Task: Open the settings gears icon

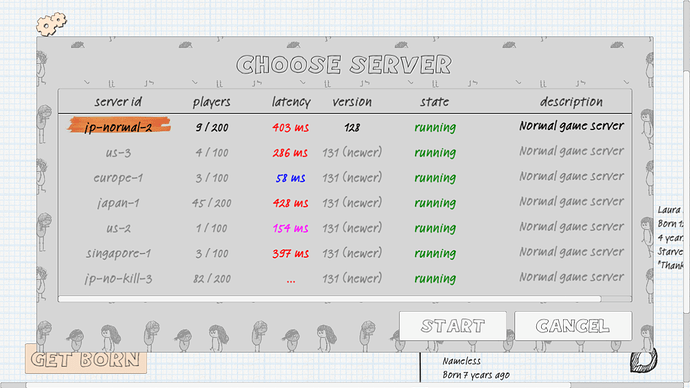Action: 51,24
